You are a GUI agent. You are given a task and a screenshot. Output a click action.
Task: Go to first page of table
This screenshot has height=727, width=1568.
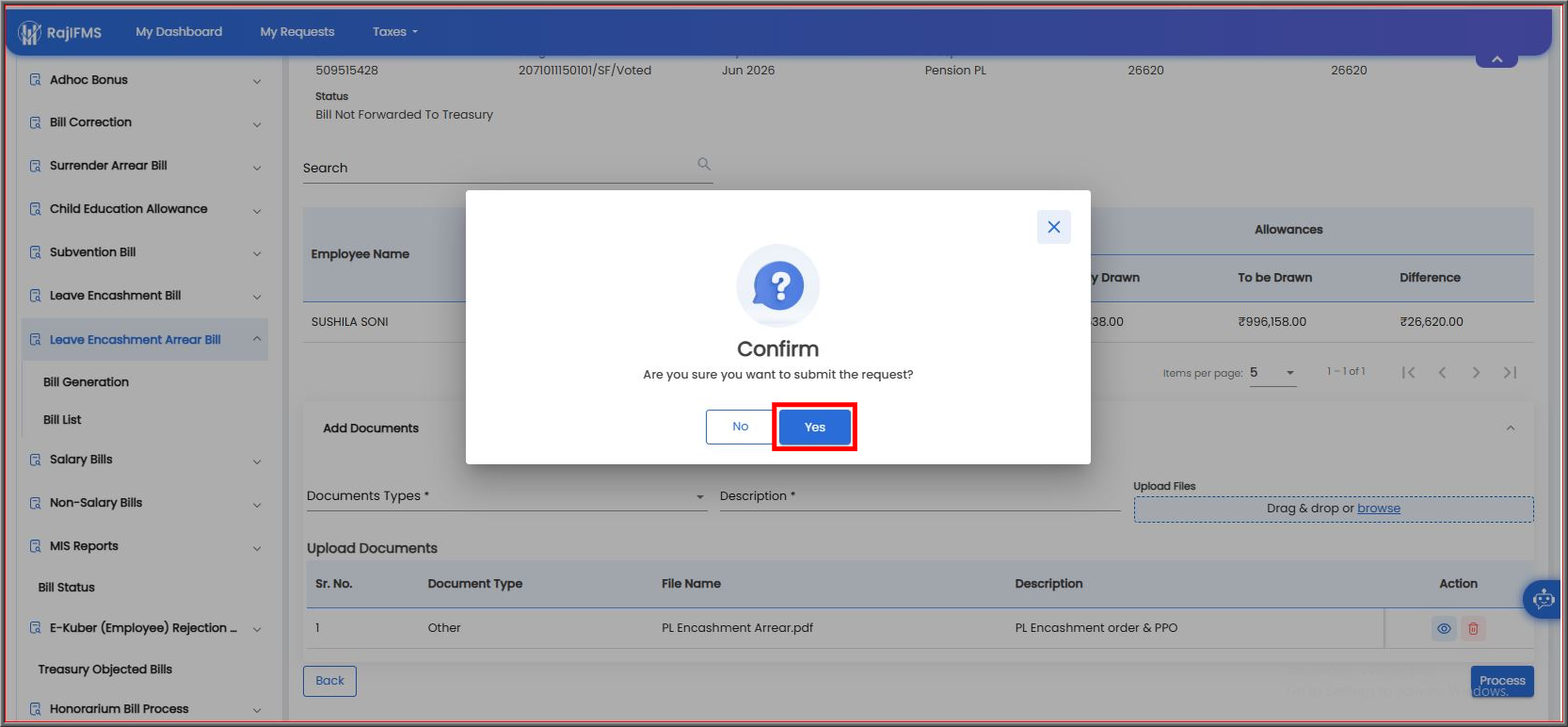1408,373
